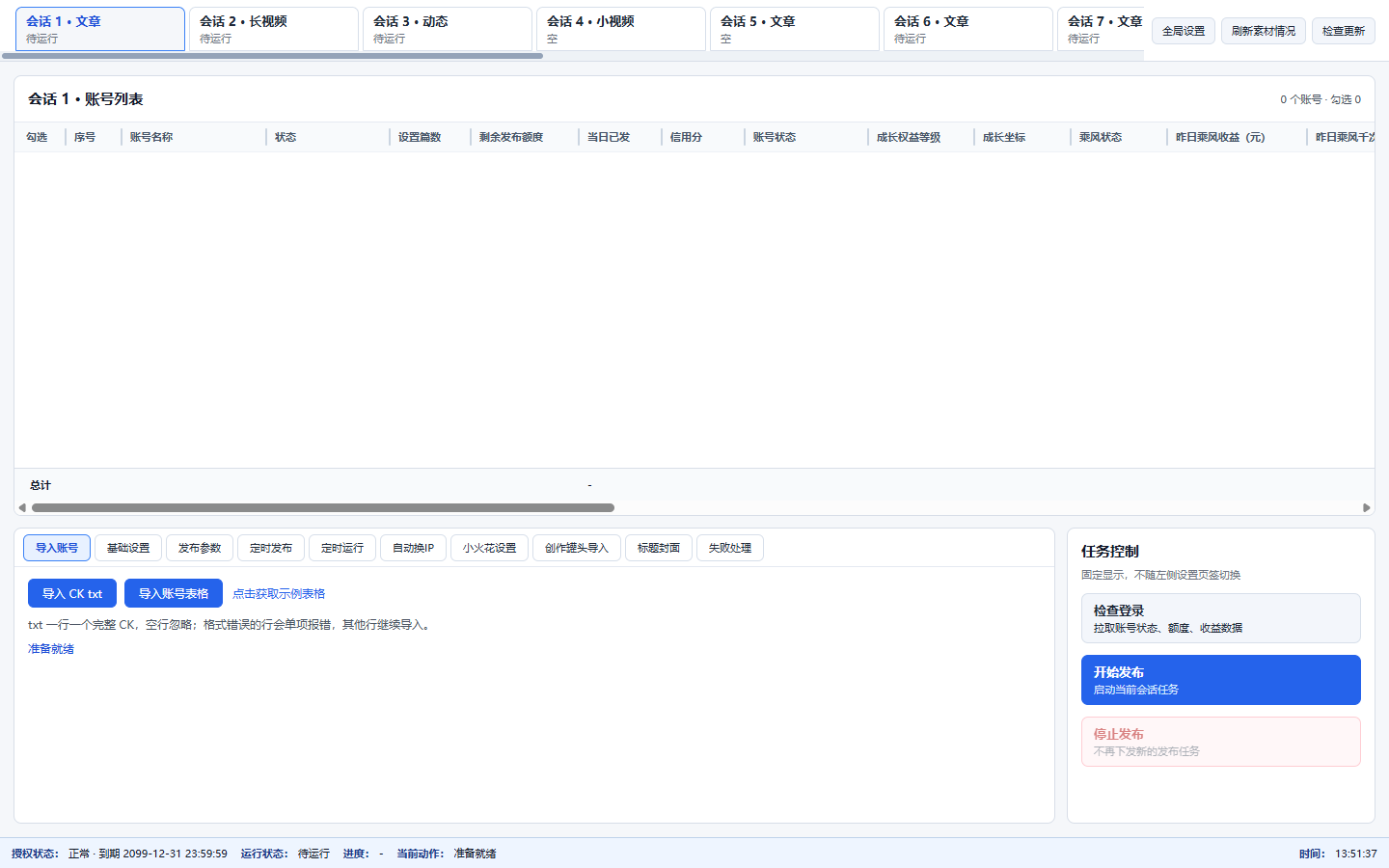Select the 会话 3 · 动态 session tab
The width and height of the screenshot is (1389, 868).
(x=448, y=29)
